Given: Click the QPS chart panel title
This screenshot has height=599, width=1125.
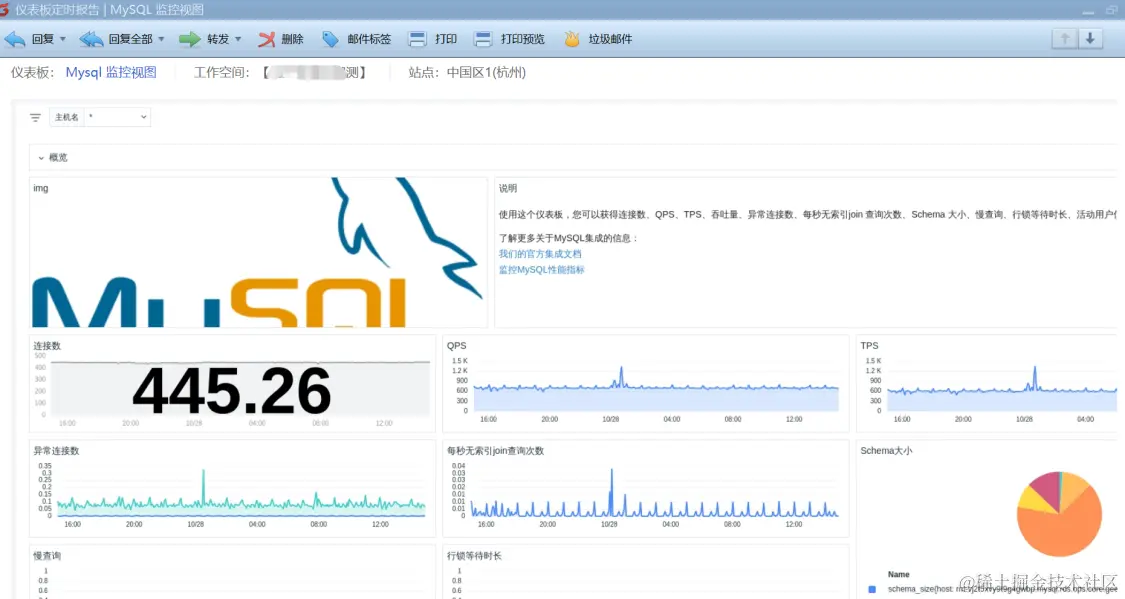Looking at the screenshot, I should click(456, 346).
